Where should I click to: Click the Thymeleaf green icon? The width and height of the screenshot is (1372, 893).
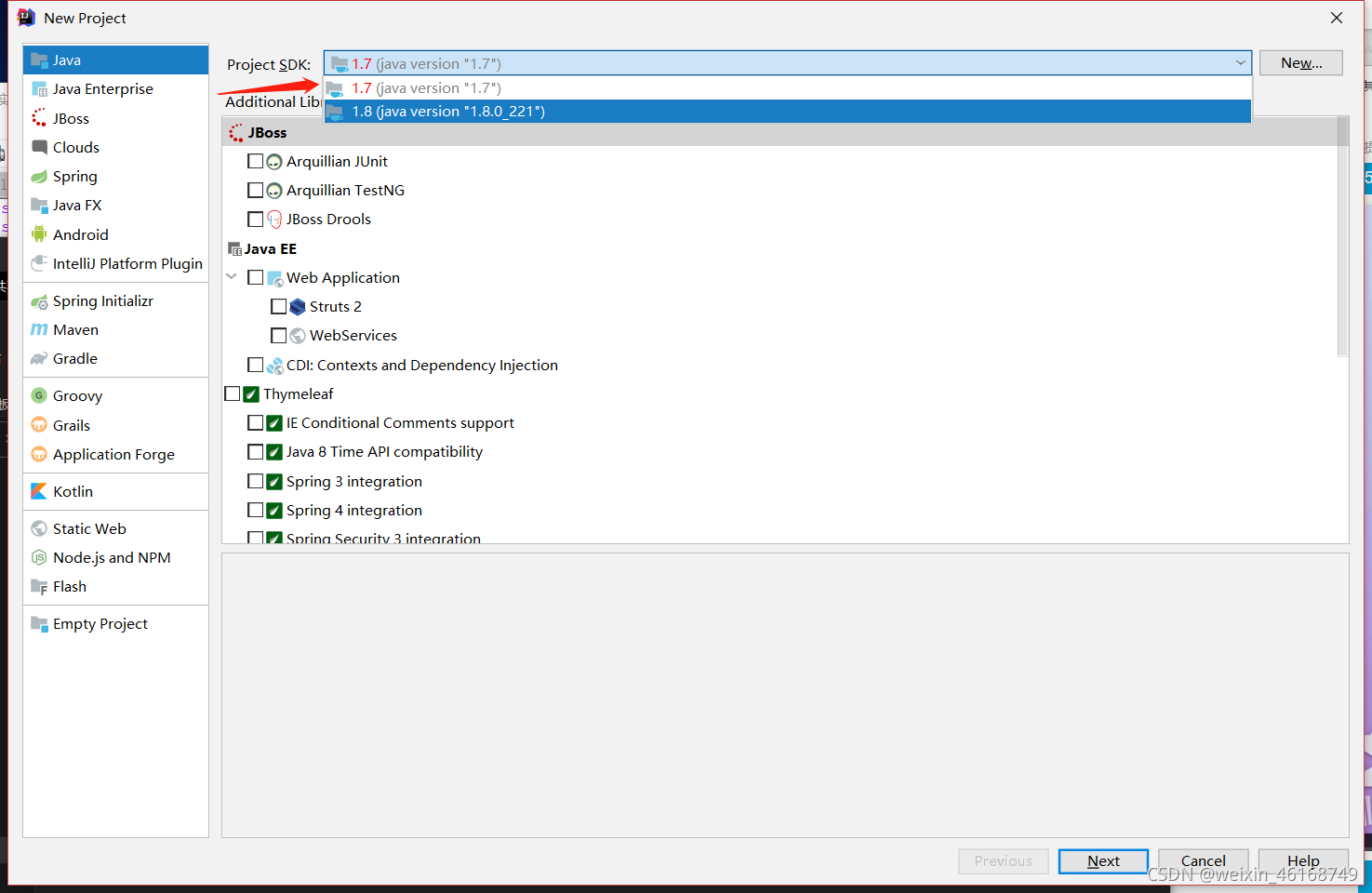coord(251,394)
